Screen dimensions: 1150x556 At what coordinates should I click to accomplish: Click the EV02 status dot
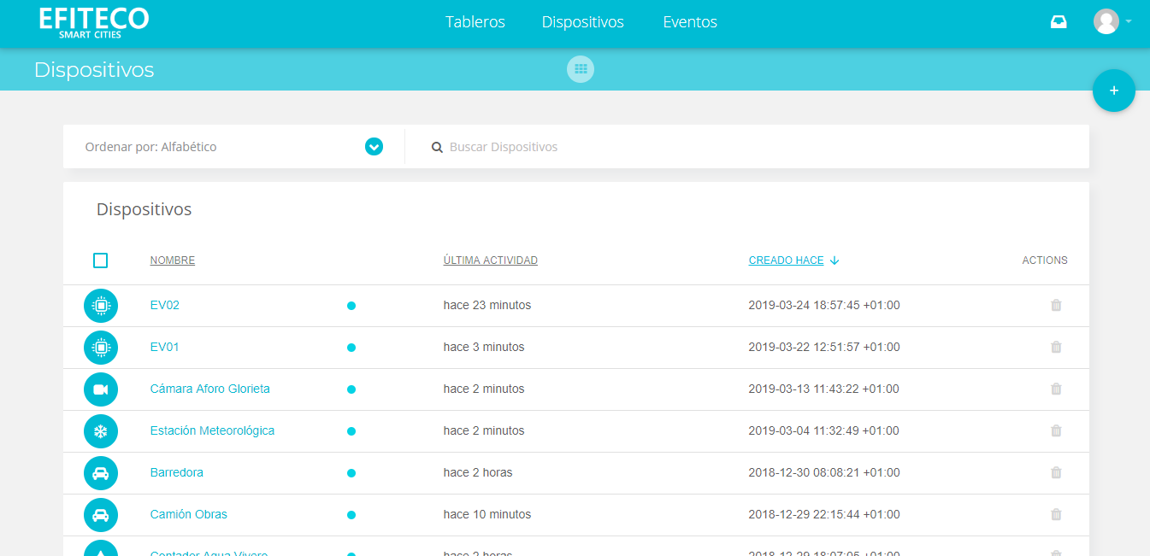[351, 306]
